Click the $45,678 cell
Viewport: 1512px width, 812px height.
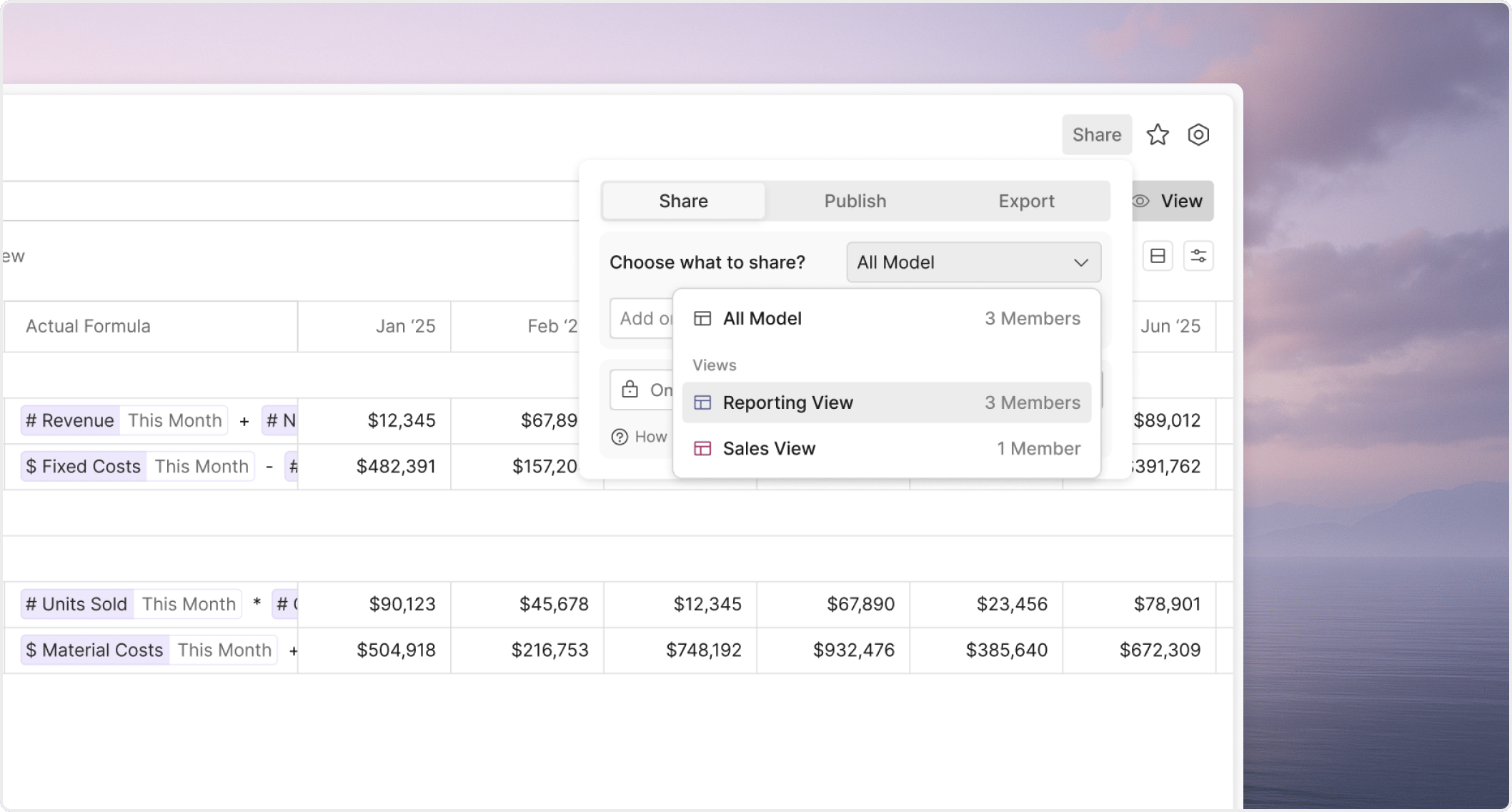(527, 604)
